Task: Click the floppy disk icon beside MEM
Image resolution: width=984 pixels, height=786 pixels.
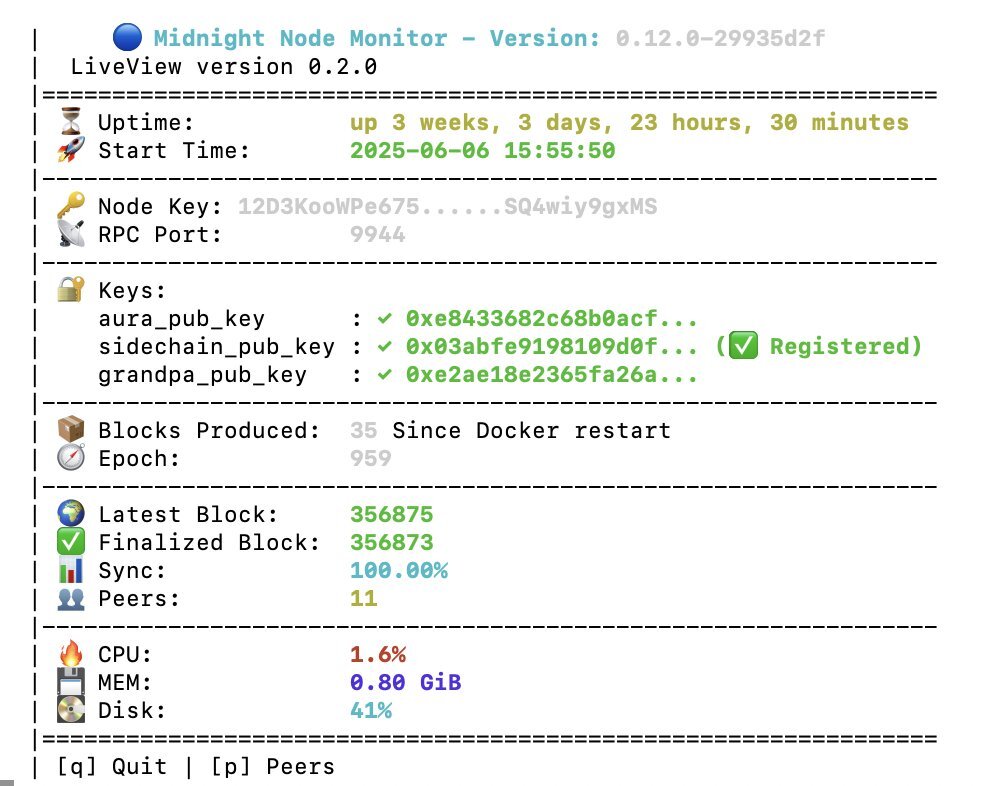Action: (69, 683)
